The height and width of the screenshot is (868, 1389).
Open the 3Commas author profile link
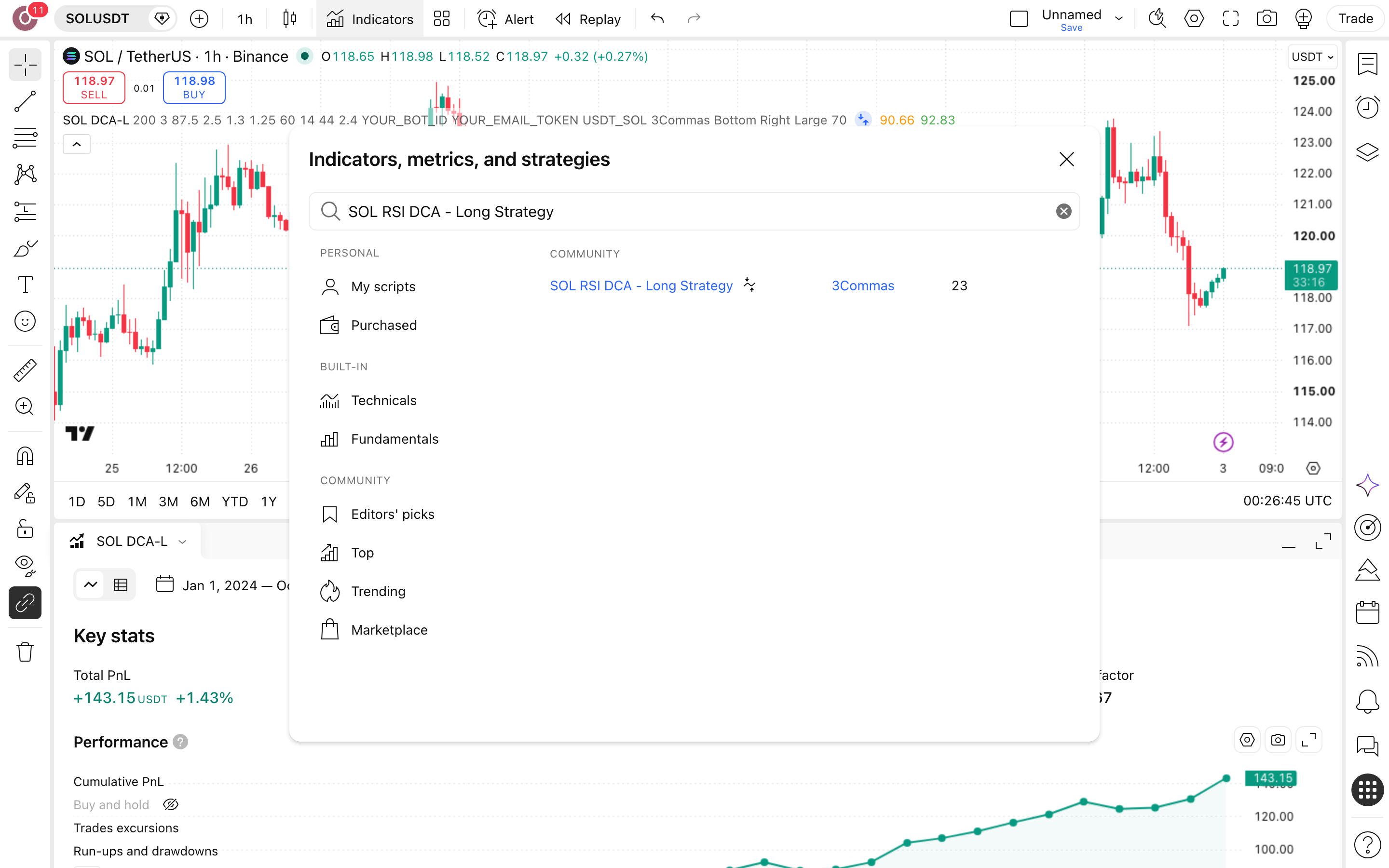tap(863, 285)
